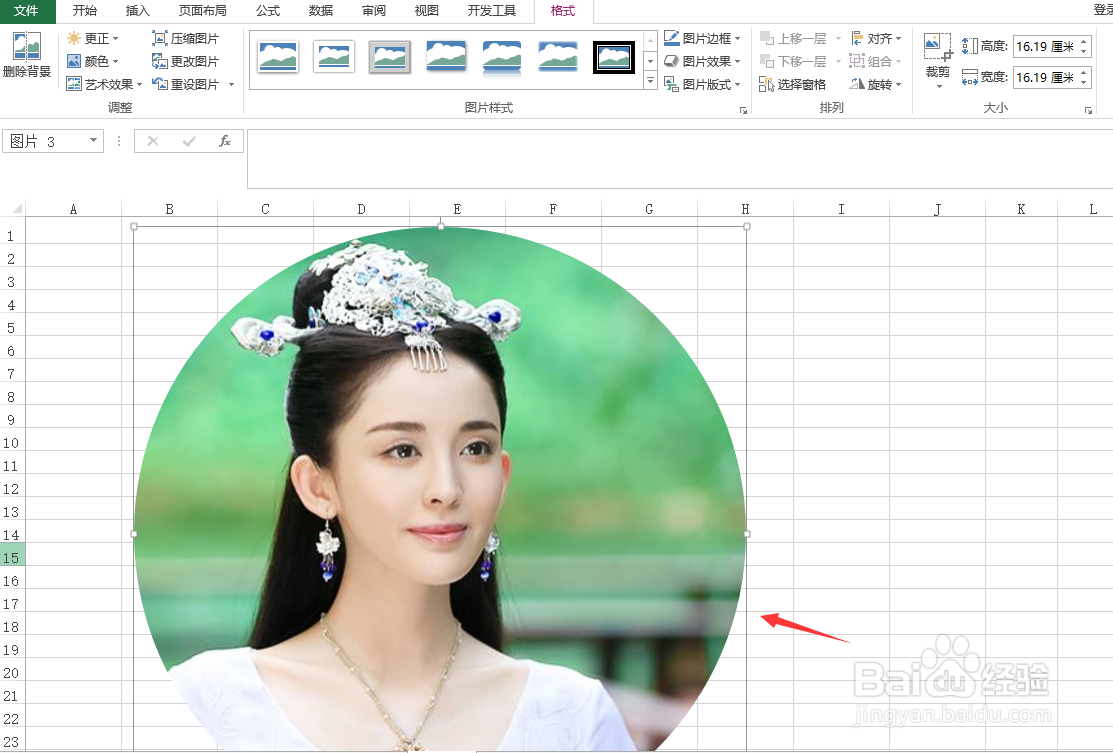Click the Remove Background (删除背景) icon

26,54
